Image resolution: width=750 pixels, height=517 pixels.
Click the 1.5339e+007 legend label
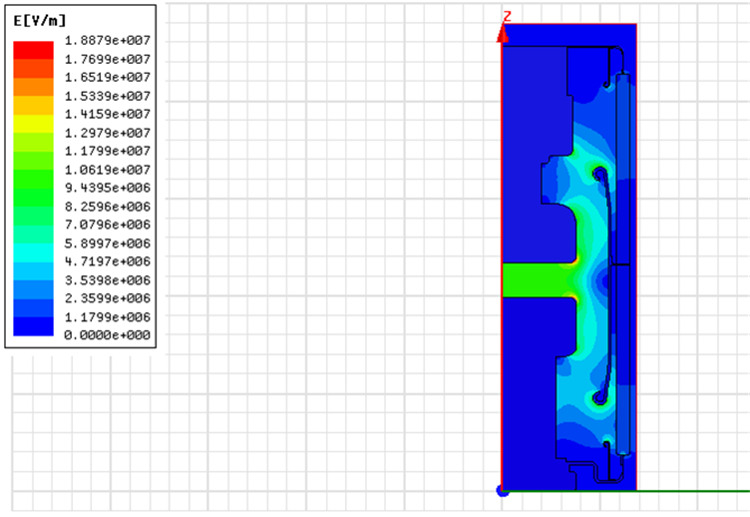(x=107, y=96)
